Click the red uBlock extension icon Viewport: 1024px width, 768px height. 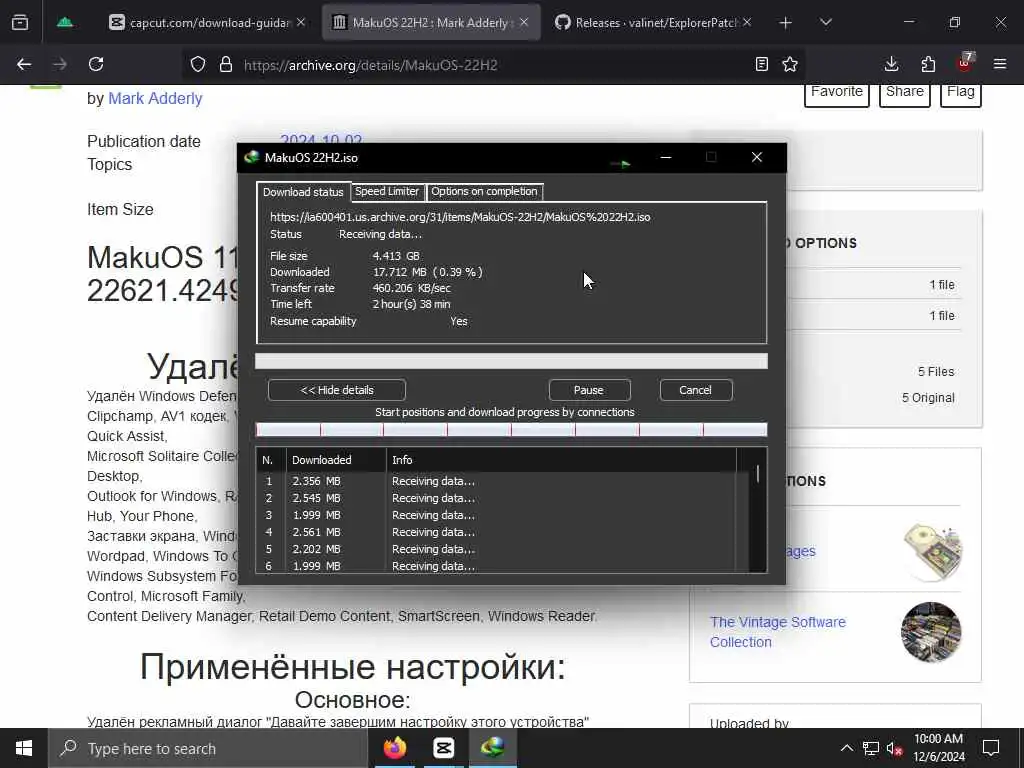pyautogui.click(x=965, y=63)
